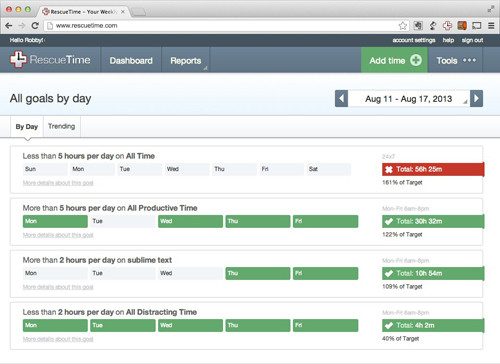The height and width of the screenshot is (364, 500).
Task: Select Wed in All Productive Time goal
Action: (190, 221)
